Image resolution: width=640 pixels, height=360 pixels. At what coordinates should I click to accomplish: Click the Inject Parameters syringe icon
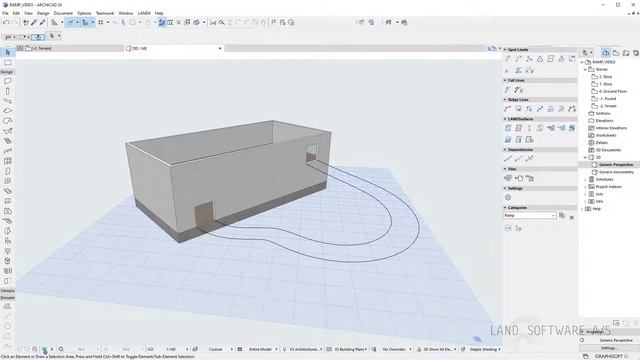[42, 22]
